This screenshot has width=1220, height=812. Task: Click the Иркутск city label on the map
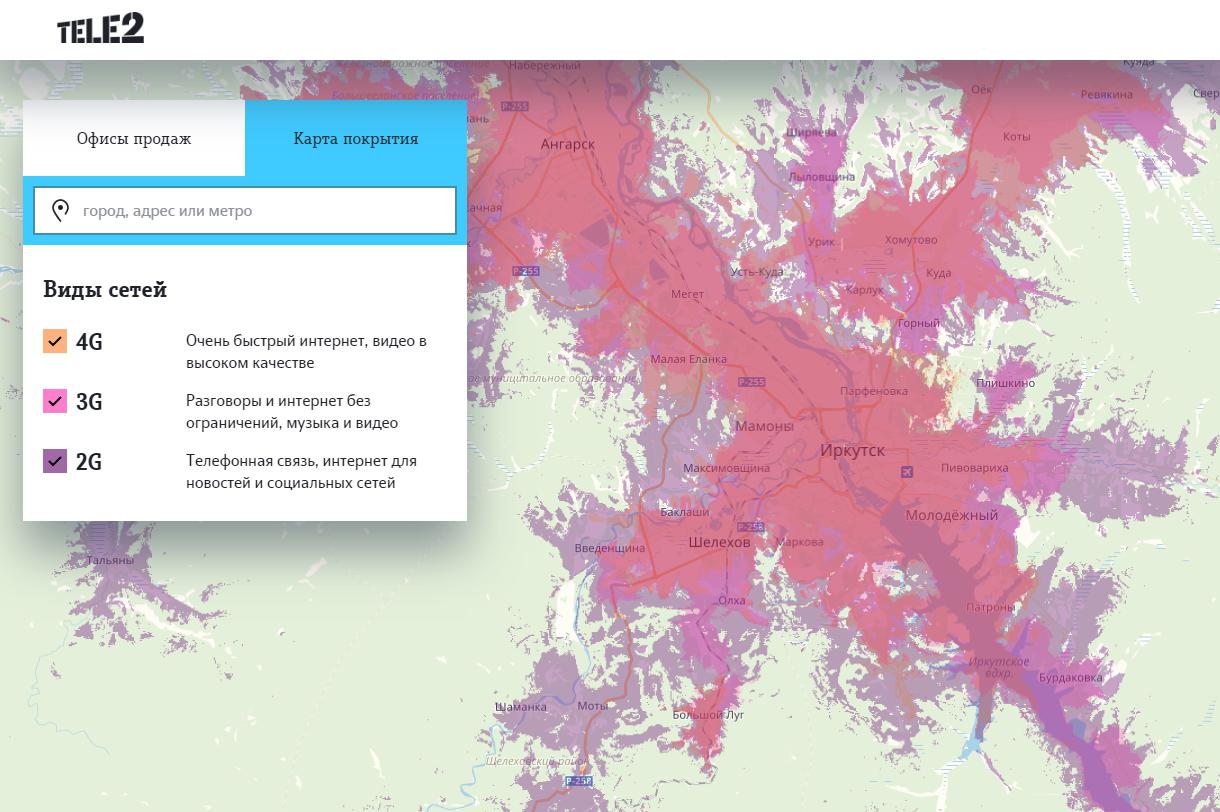(x=852, y=450)
